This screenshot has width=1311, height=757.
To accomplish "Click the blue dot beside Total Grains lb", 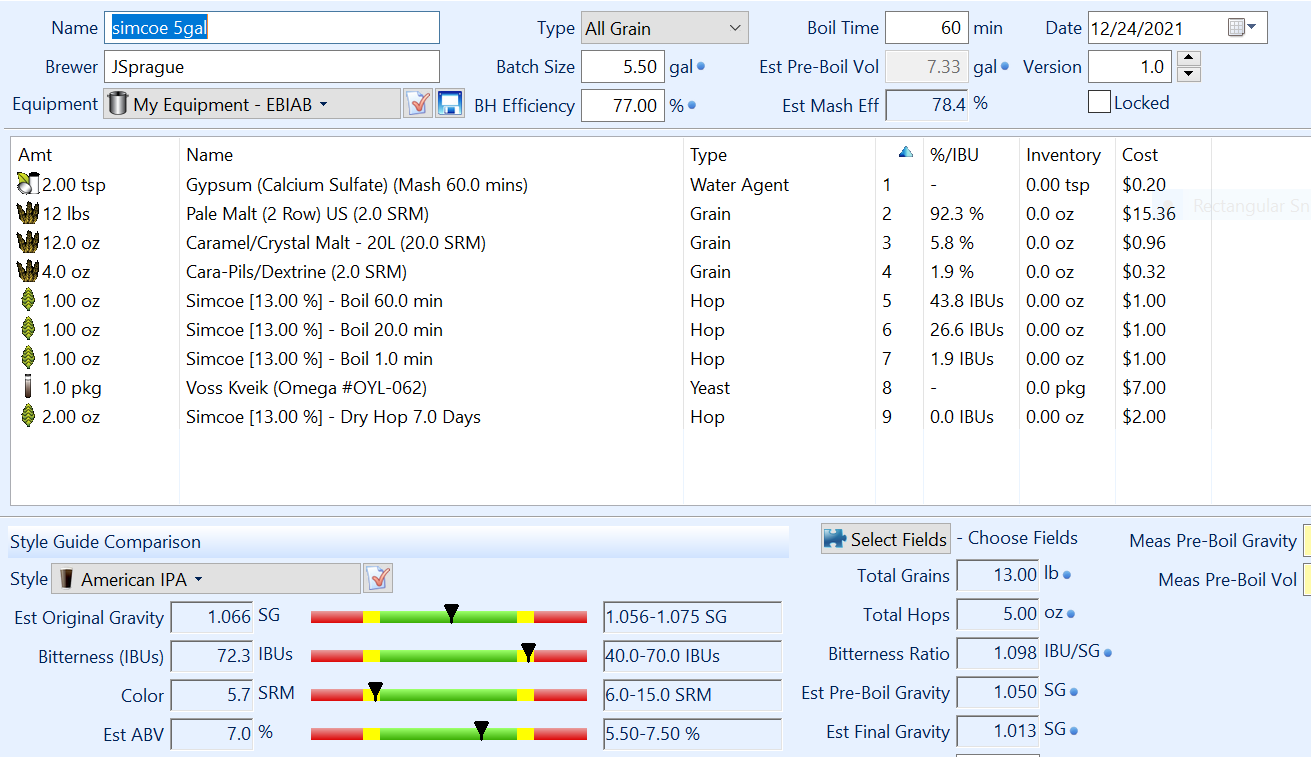I will 1067,575.
